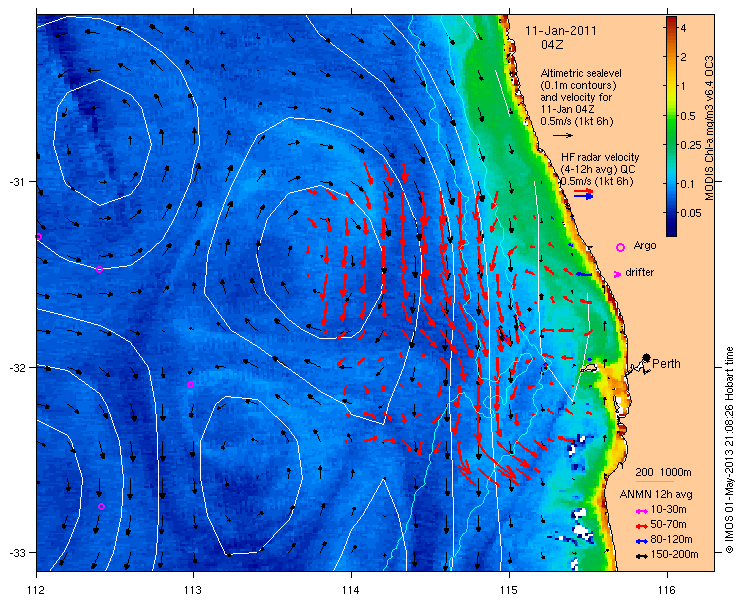Click the 112 longitude axis label
This screenshot has width=740, height=600.
[36, 590]
